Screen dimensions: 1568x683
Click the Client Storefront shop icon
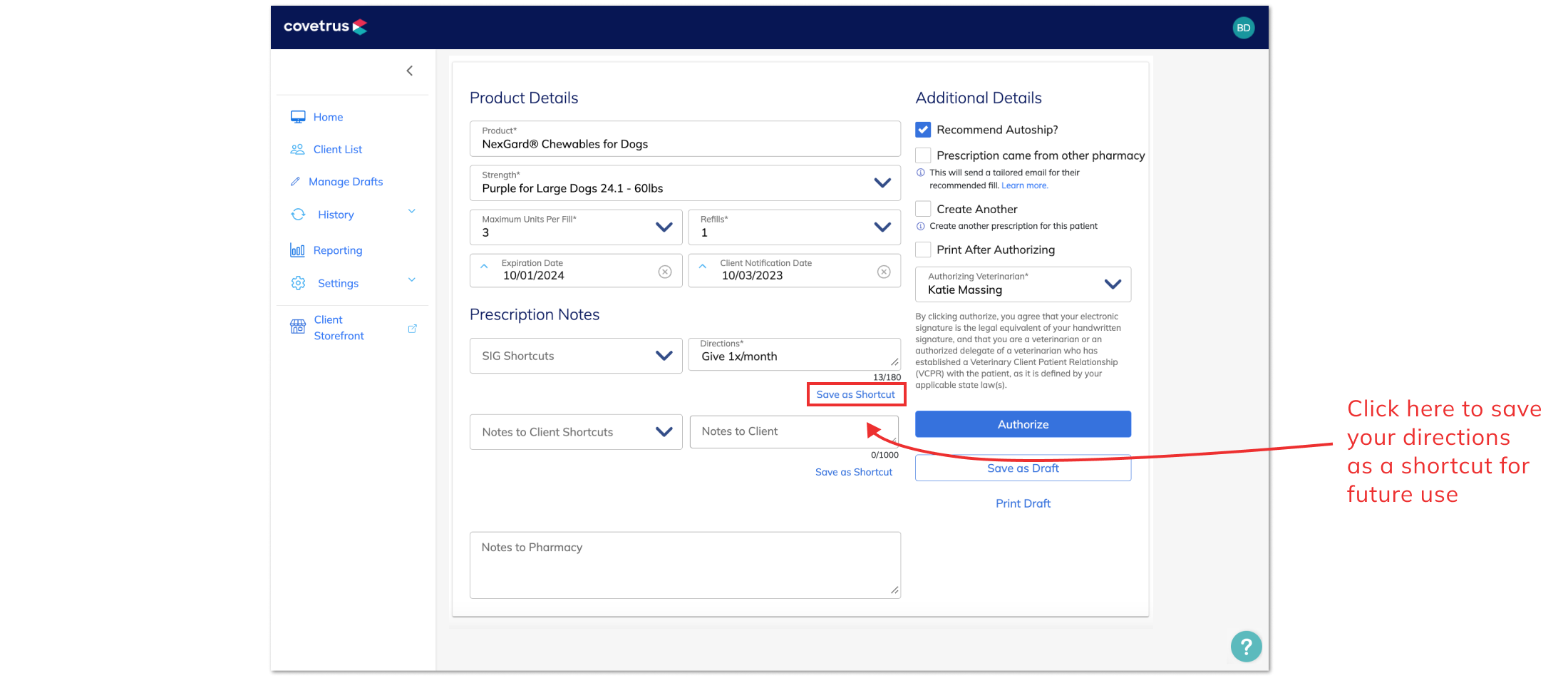point(298,327)
